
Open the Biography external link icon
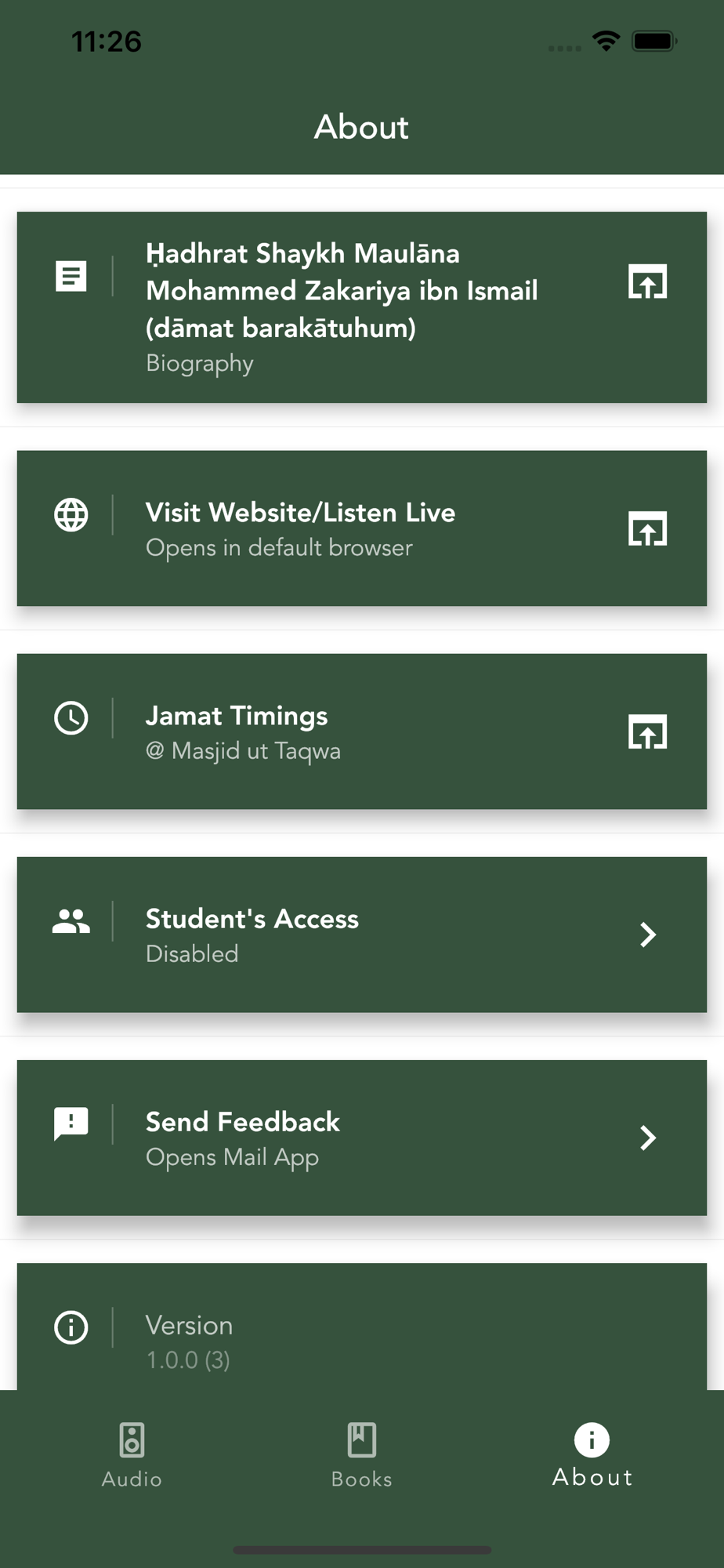(647, 281)
